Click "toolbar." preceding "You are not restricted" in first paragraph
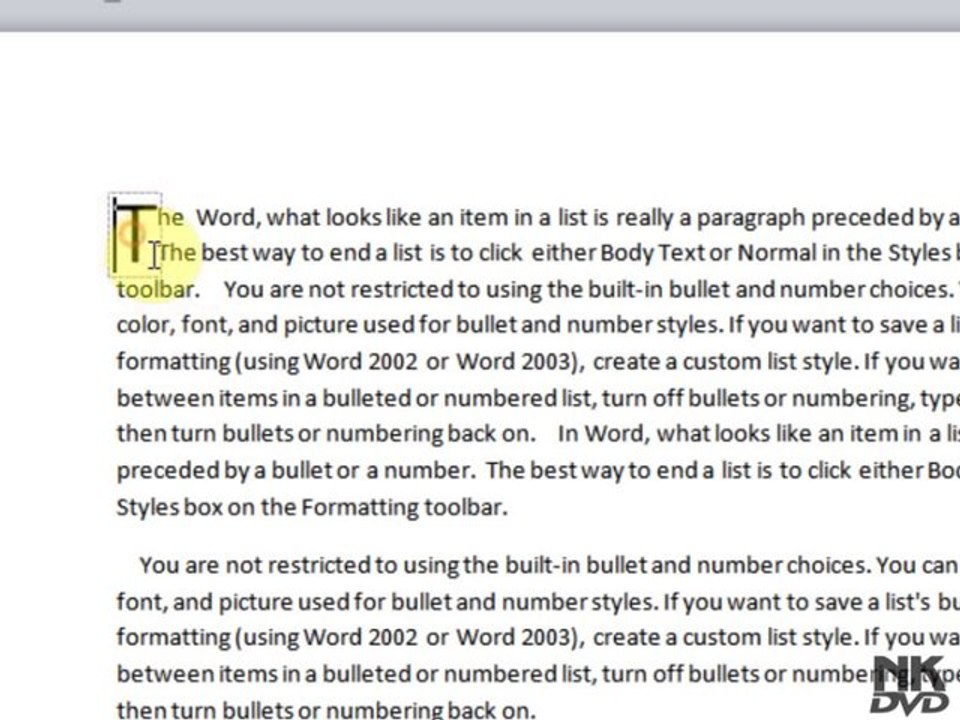The width and height of the screenshot is (960, 720). coord(158,289)
